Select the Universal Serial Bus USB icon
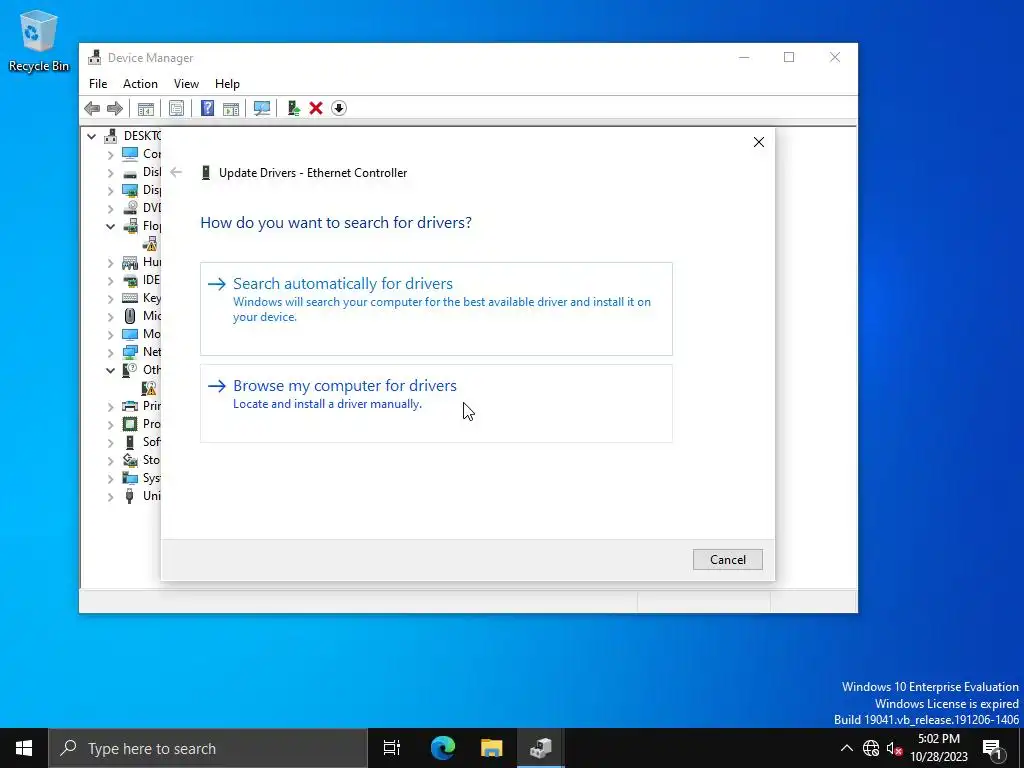 130,496
